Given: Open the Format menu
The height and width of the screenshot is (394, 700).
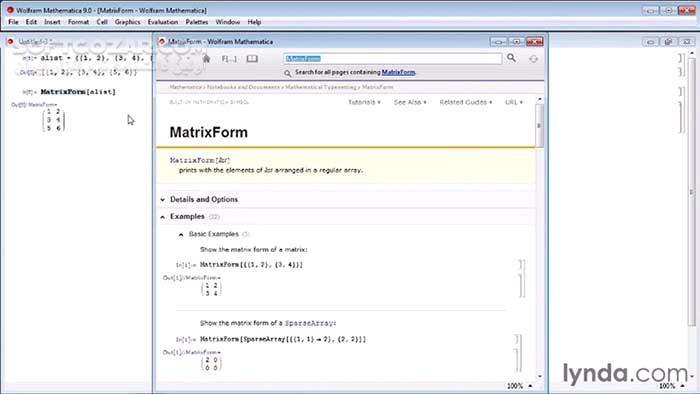Looking at the screenshot, I should [79, 22].
